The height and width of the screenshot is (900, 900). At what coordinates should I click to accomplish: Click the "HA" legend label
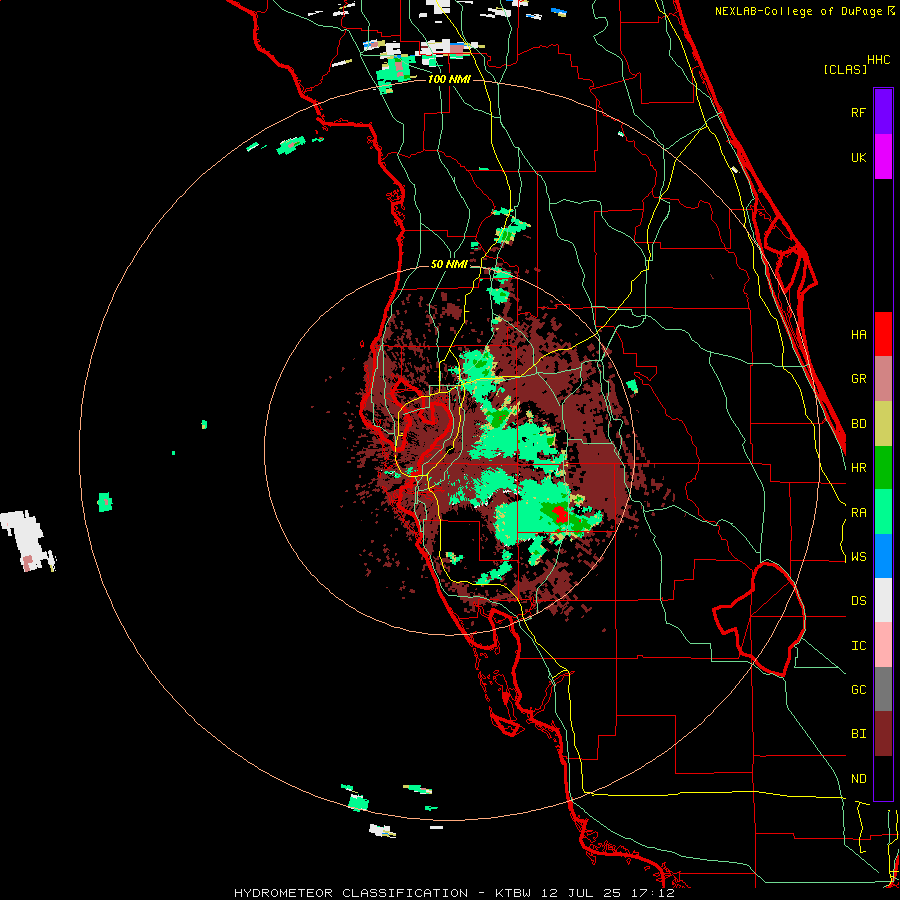(x=858, y=334)
